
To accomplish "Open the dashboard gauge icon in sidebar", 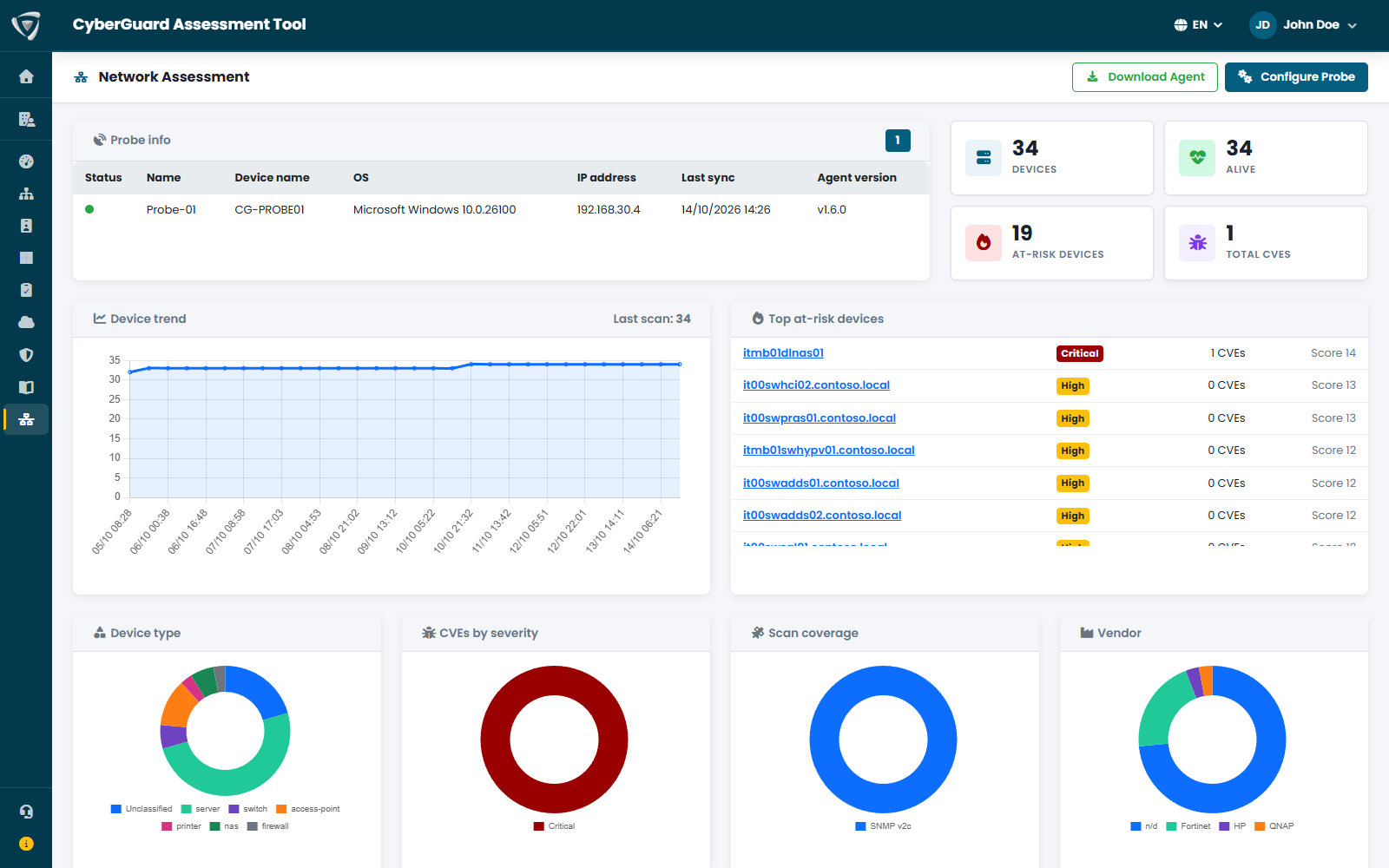I will (26, 161).
